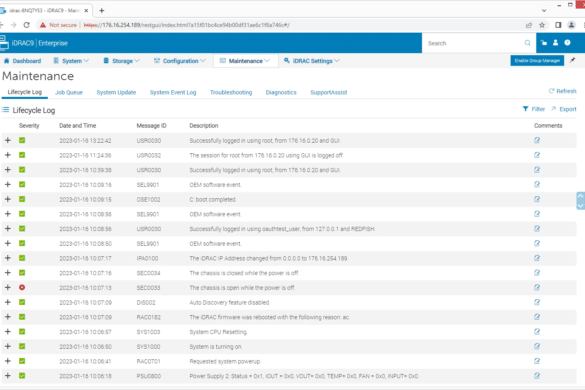This screenshot has height=390, width=585.
Task: Switch to the Diagnostics tab
Action: (x=281, y=93)
